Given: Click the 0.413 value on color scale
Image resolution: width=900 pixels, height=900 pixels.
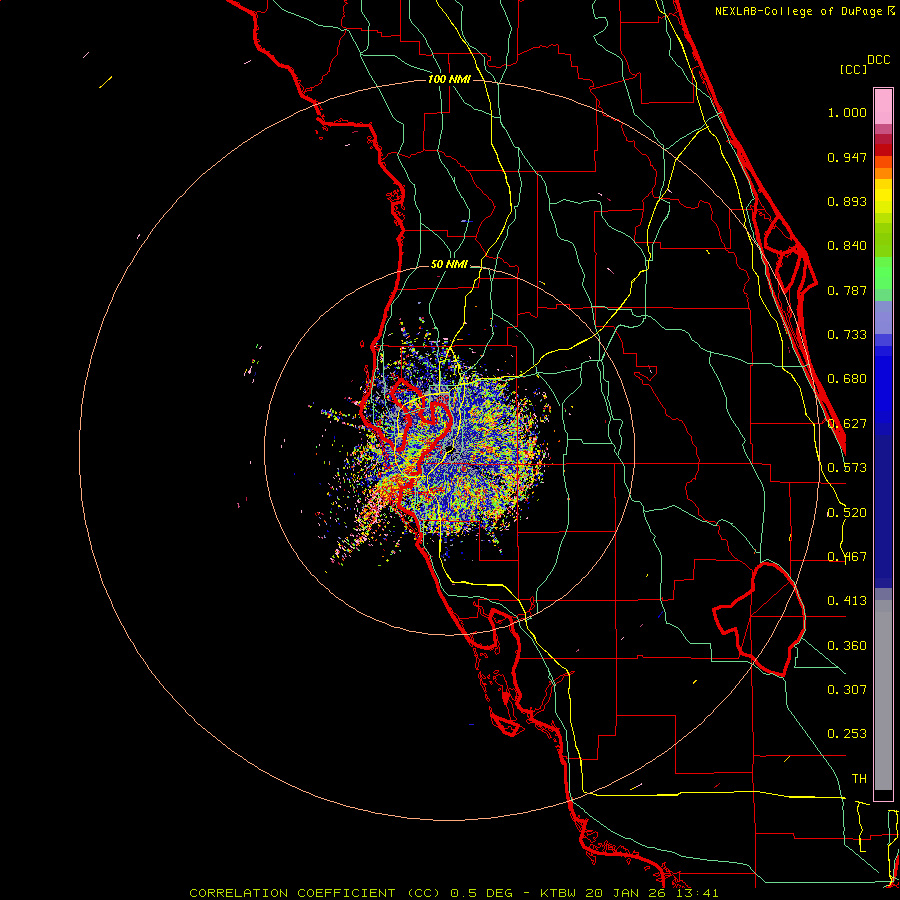Looking at the screenshot, I should 847,601.
